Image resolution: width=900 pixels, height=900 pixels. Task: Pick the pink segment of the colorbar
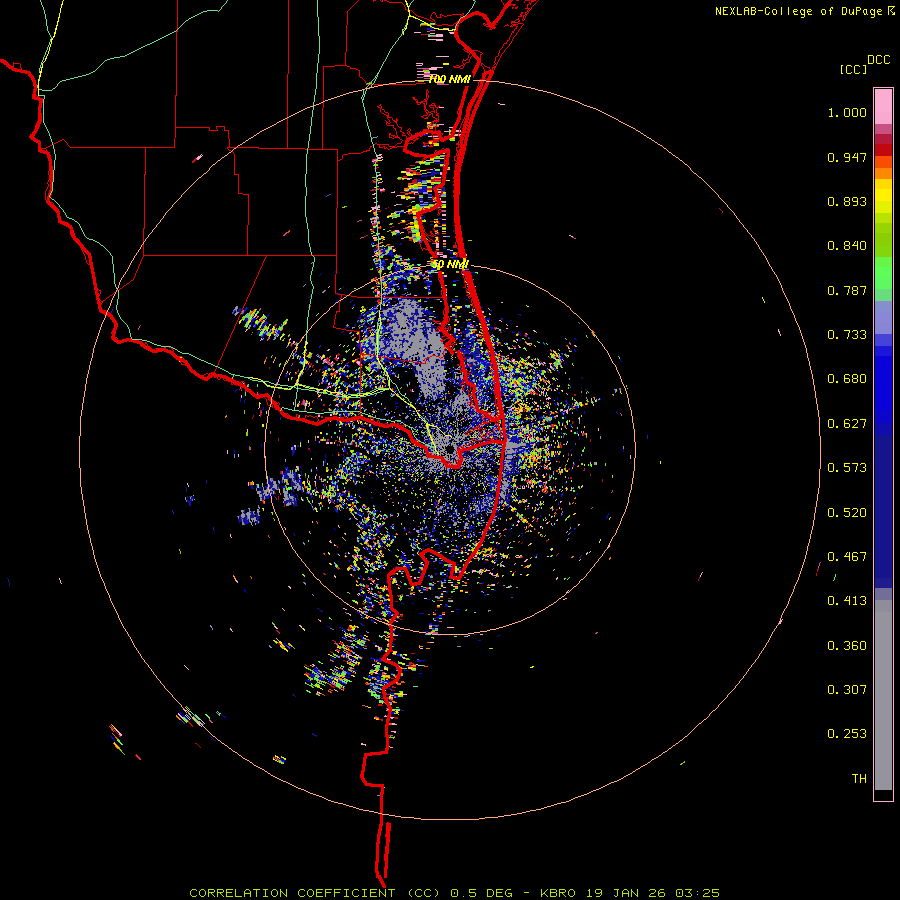tap(883, 107)
